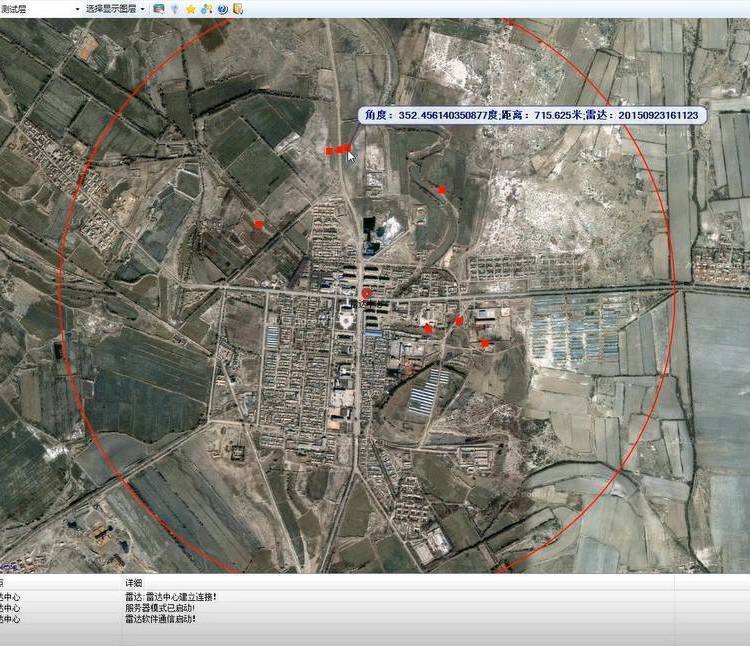Select red target marker northeast of center
This screenshot has width=750, height=646.
[441, 189]
